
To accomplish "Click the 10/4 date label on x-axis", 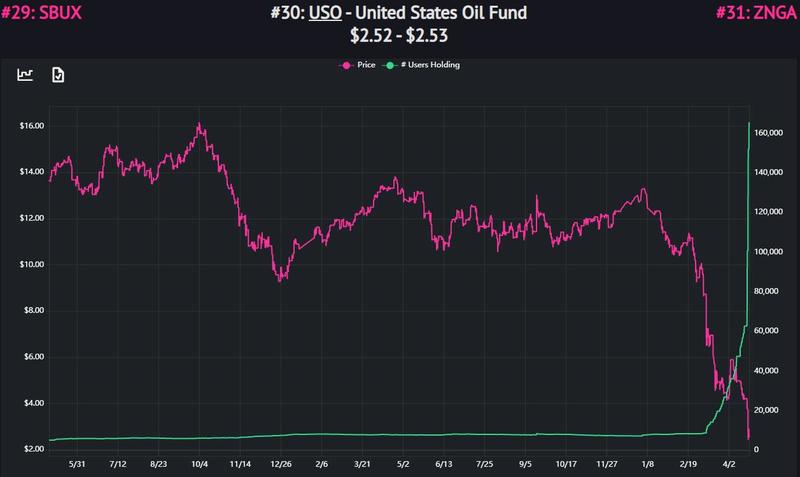I will click(199, 464).
